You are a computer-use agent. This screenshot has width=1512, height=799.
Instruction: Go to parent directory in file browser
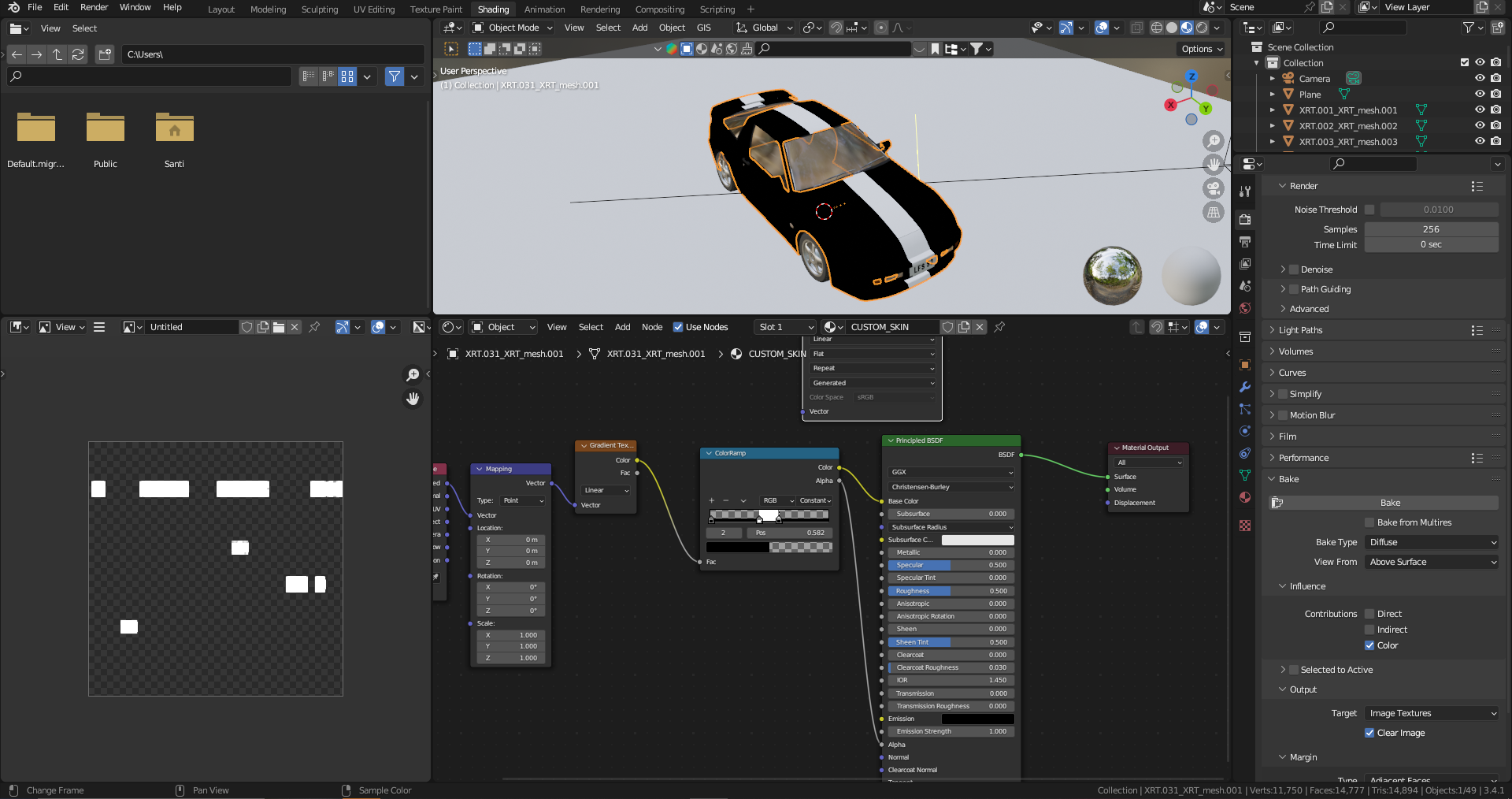click(x=57, y=54)
